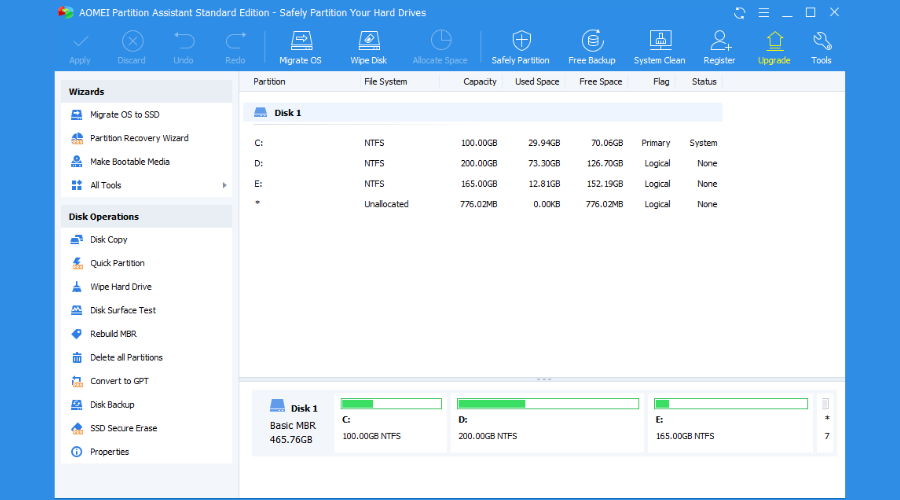The height and width of the screenshot is (500, 900).
Task: Run the Disk Surface Test
Action: [x=123, y=311]
